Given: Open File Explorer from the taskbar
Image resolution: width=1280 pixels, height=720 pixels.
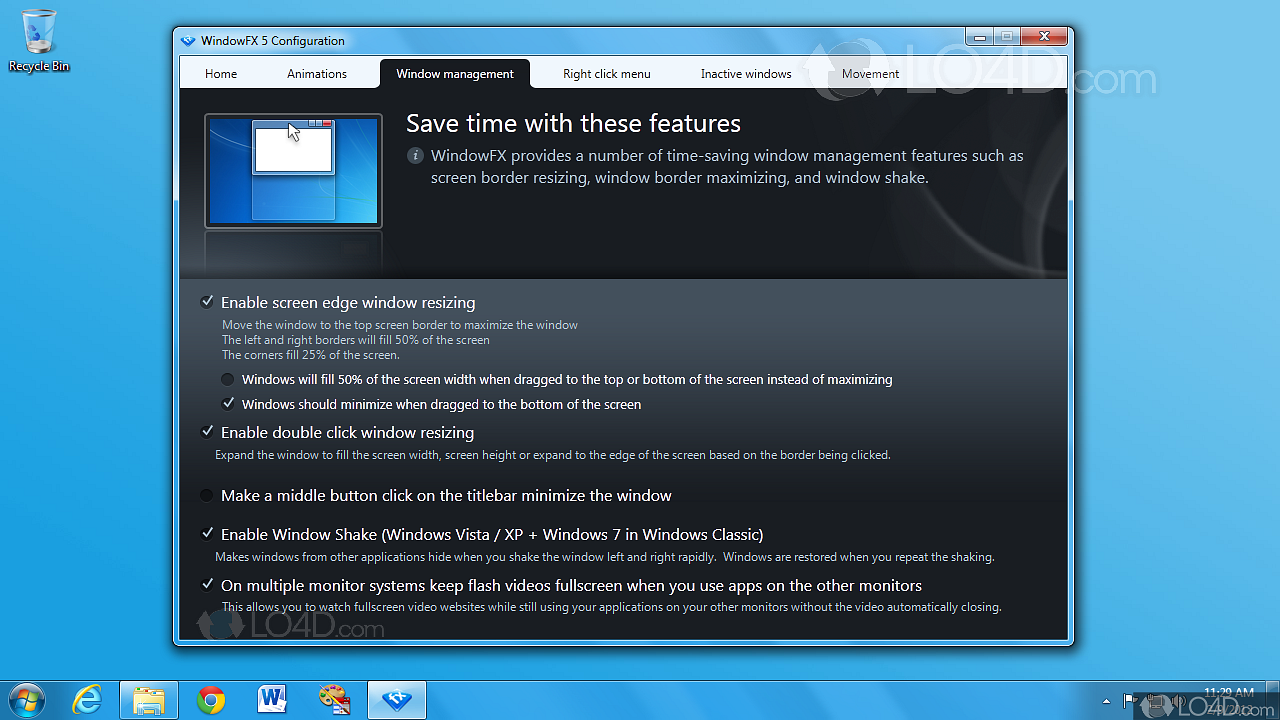Looking at the screenshot, I should click(x=149, y=700).
